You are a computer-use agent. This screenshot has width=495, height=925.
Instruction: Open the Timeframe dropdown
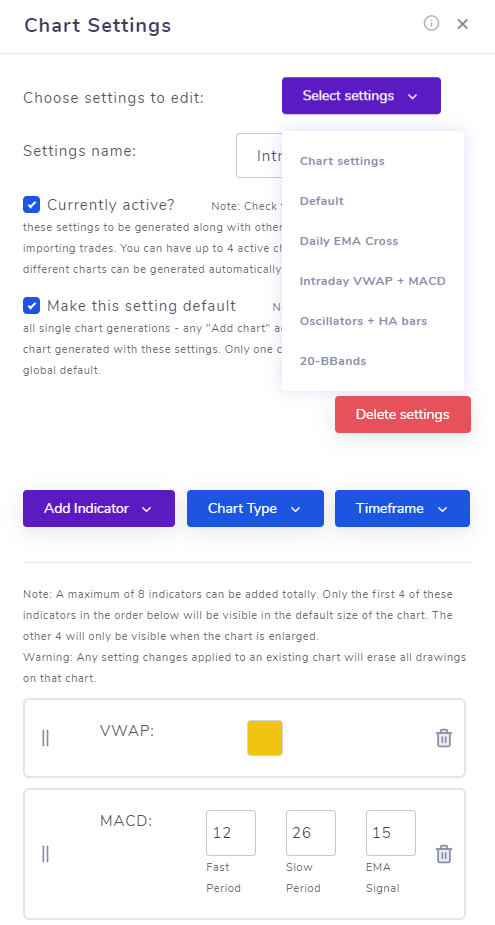point(402,508)
